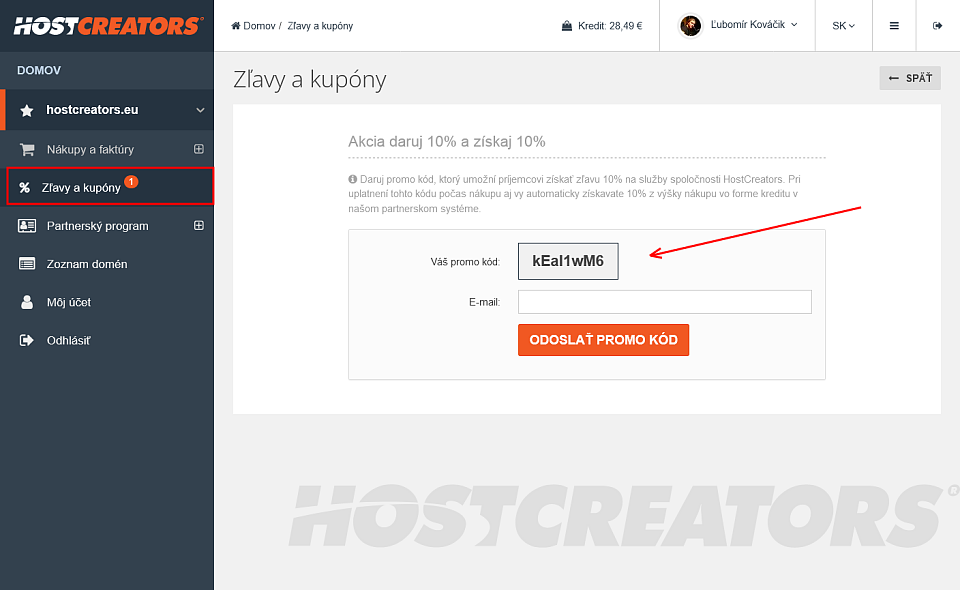
Task: Click the DOMOV sidebar heading
Action: click(x=39, y=70)
